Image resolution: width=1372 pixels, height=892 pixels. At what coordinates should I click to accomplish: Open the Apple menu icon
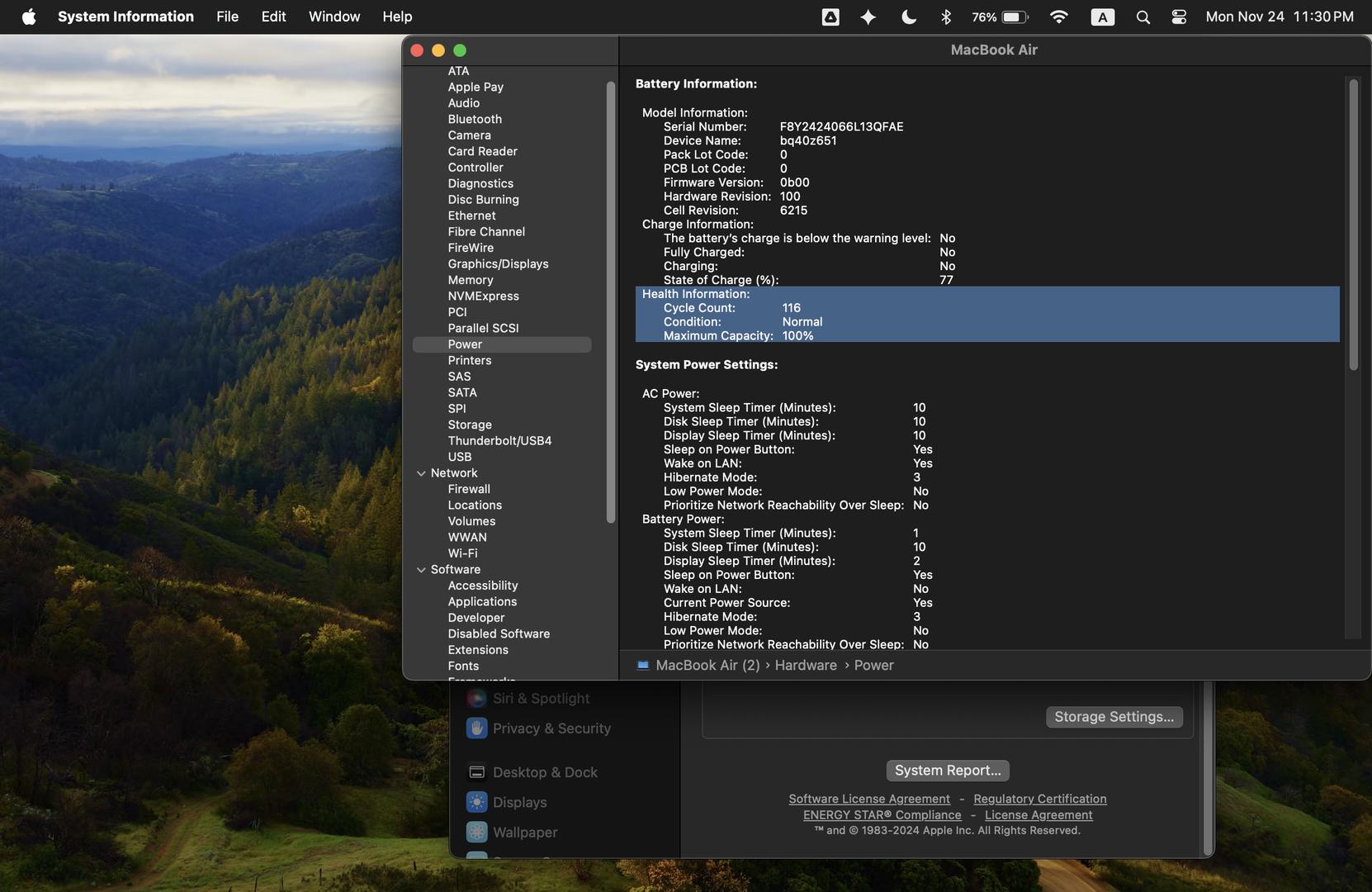coord(29,17)
